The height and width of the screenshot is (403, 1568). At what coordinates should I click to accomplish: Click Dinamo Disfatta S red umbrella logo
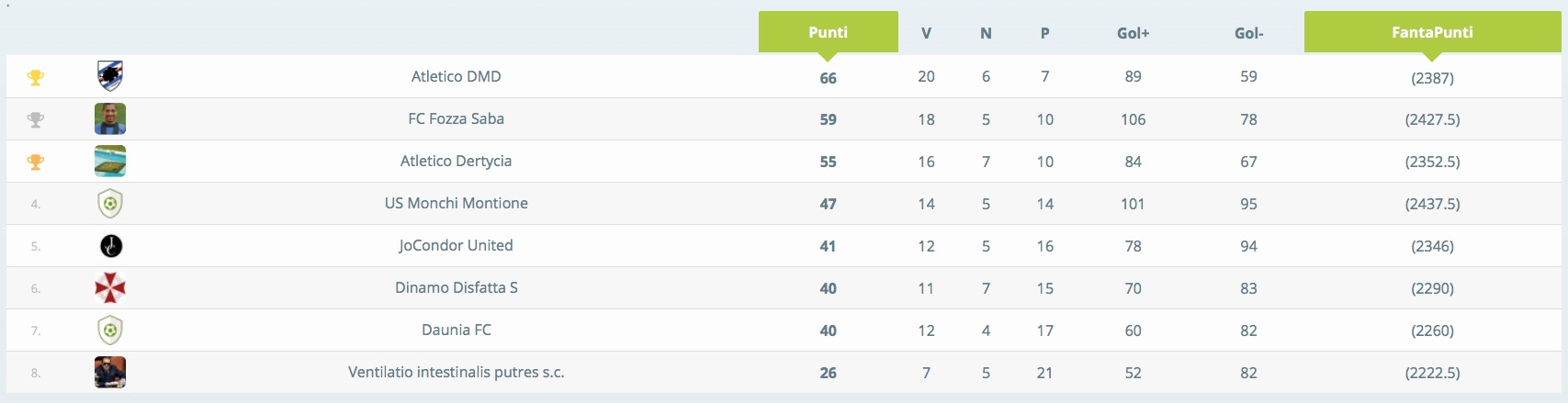click(110, 288)
